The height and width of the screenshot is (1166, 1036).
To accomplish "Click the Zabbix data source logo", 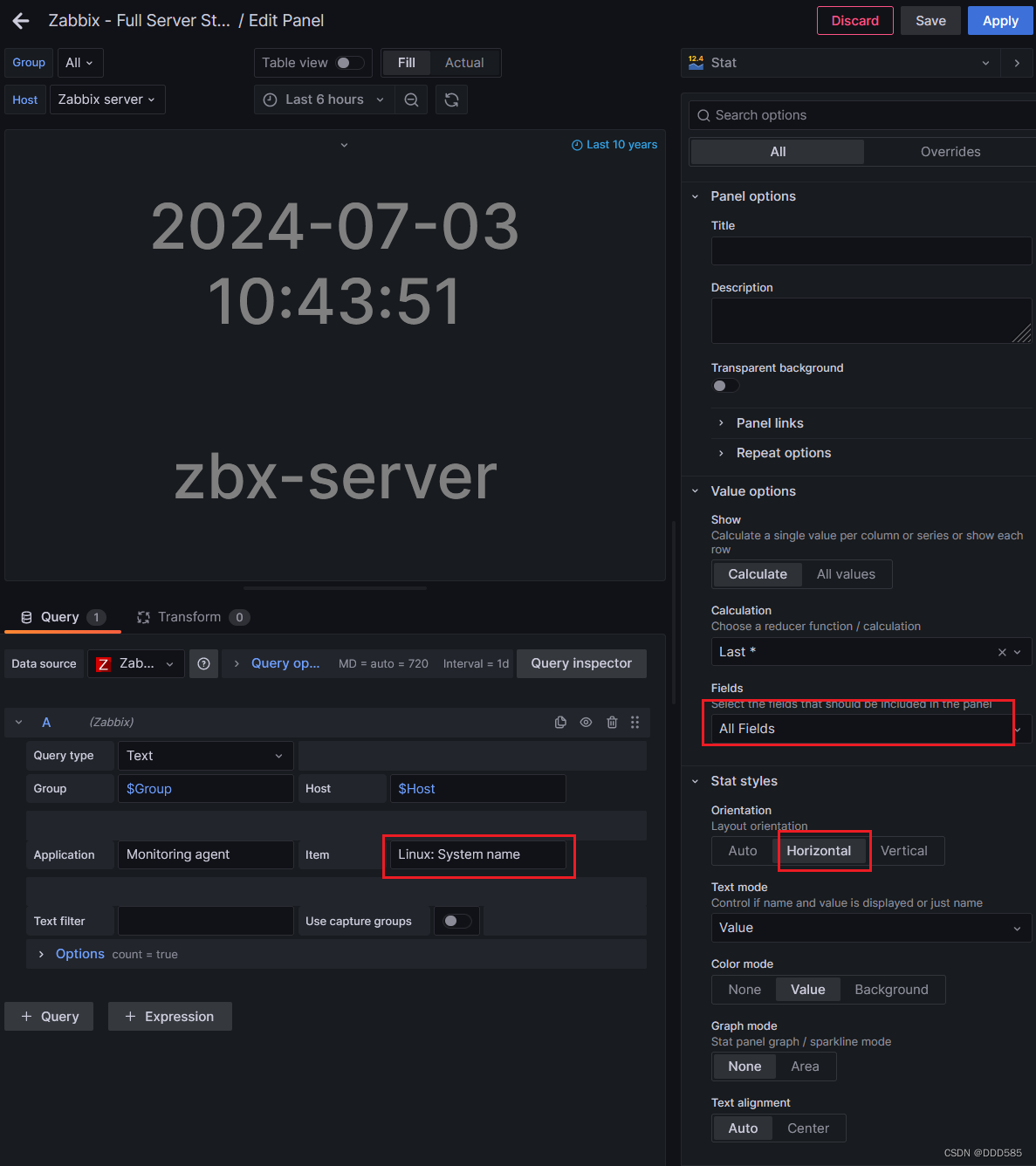I will [103, 664].
